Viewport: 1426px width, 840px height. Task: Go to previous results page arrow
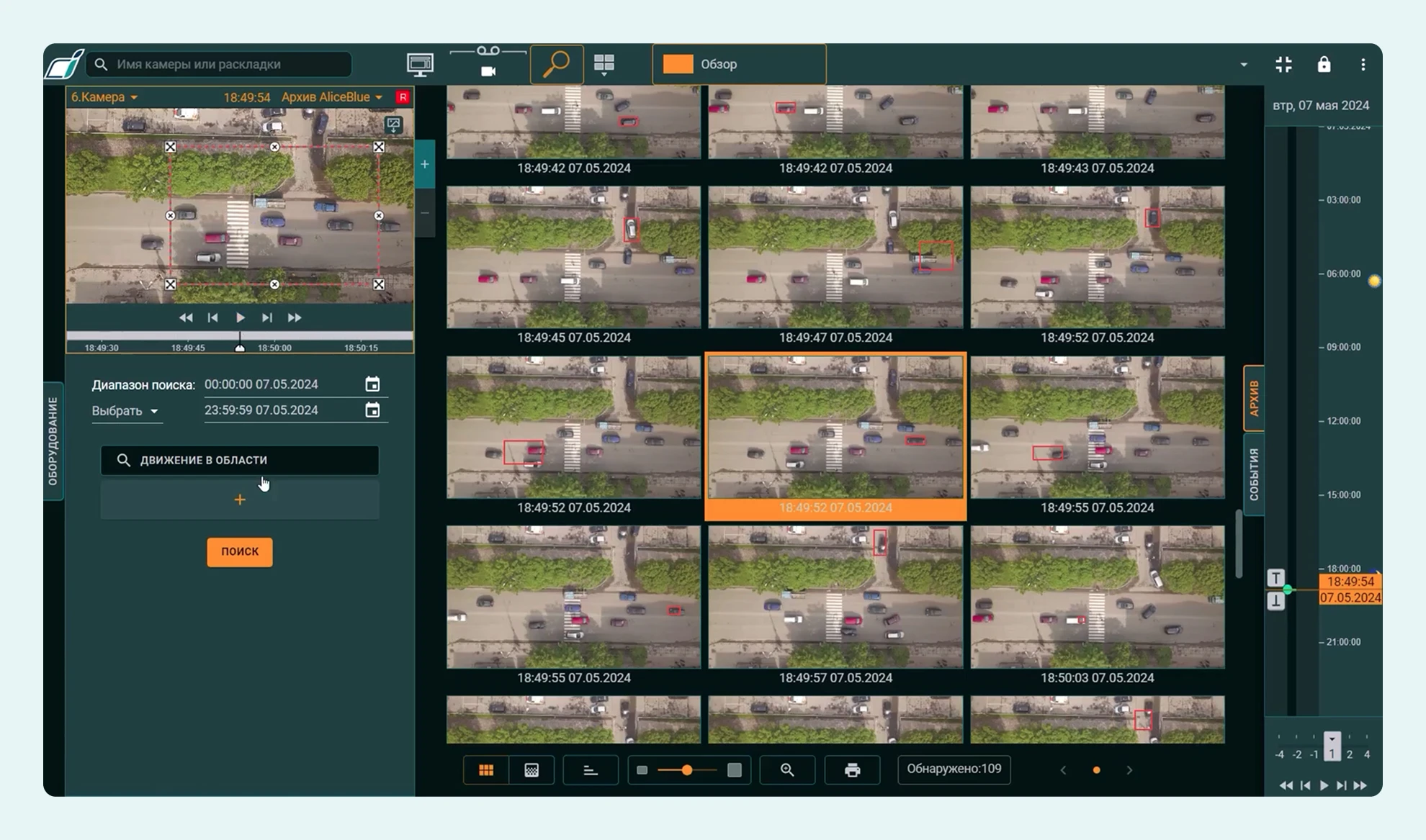click(1063, 770)
